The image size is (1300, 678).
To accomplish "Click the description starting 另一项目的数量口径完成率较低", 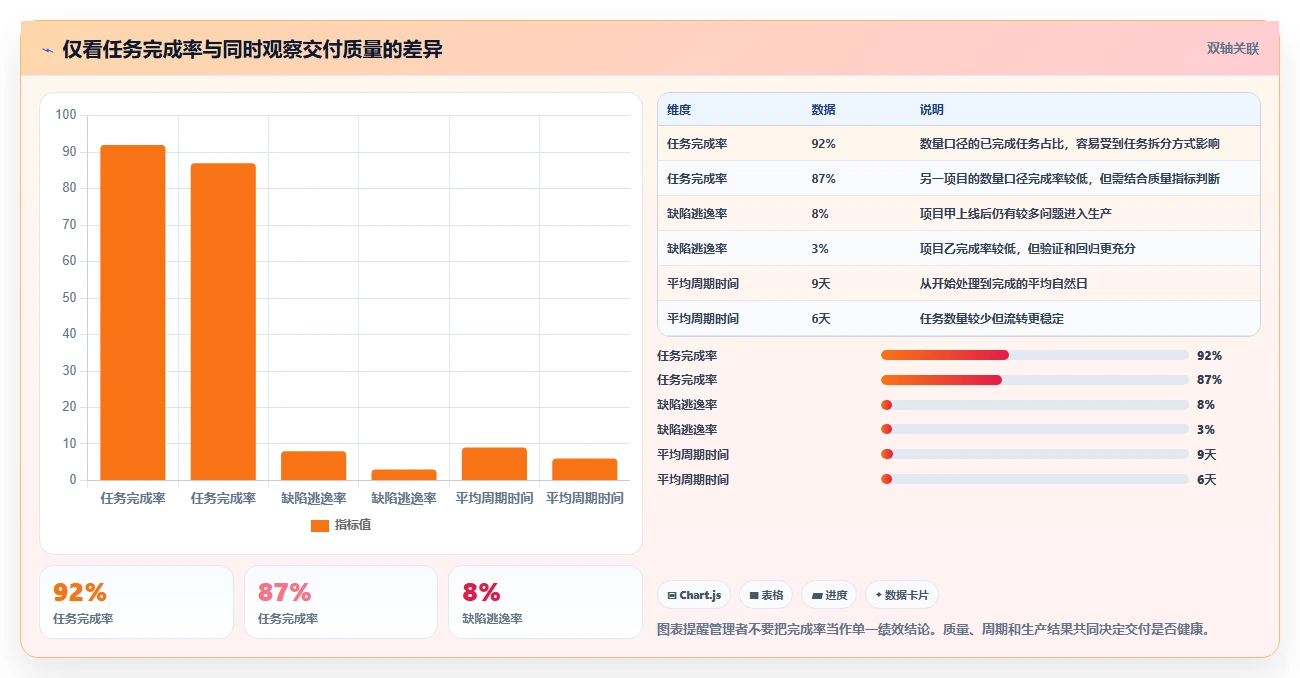I will pyautogui.click(x=1069, y=179).
